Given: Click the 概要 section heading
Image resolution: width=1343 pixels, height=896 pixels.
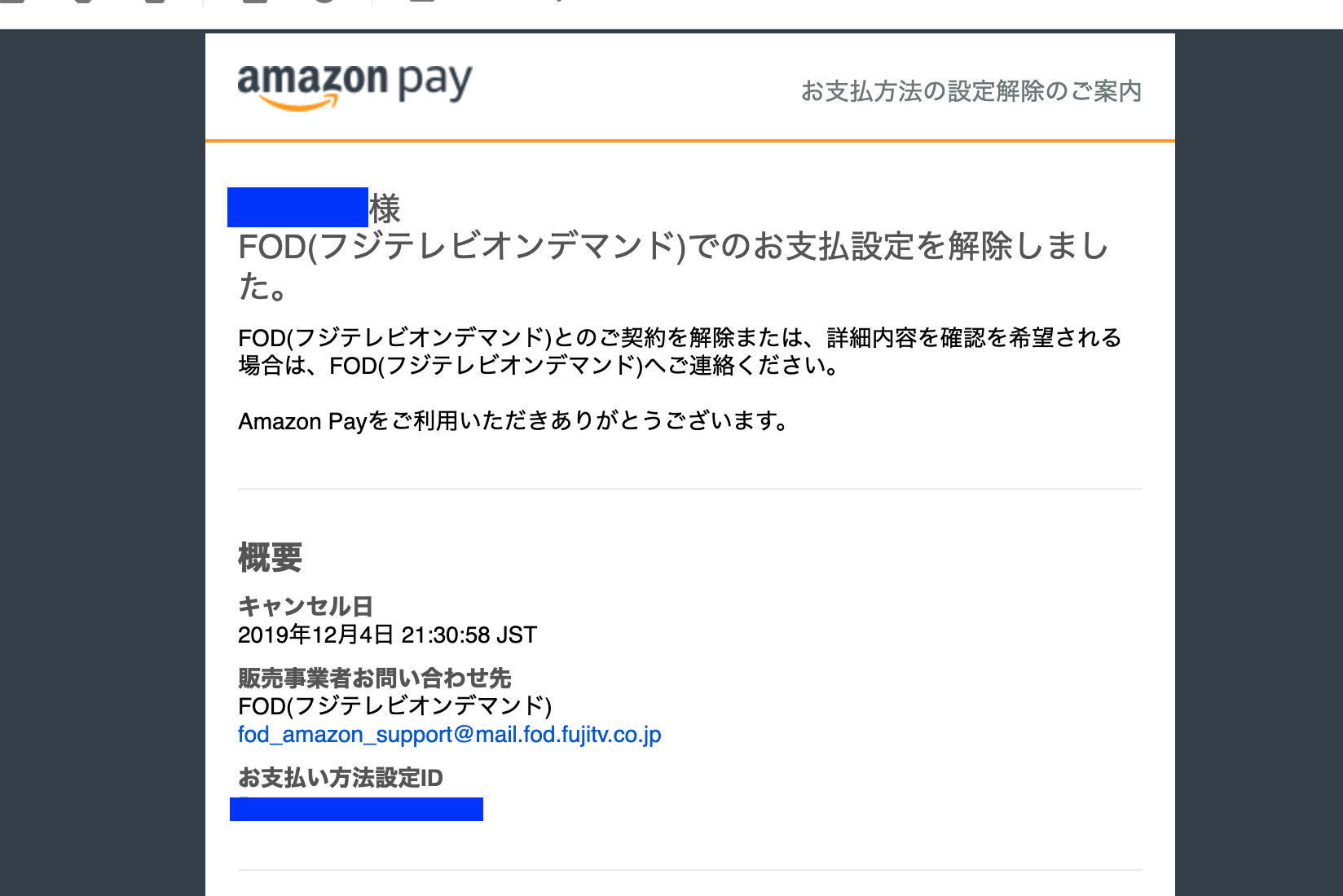Looking at the screenshot, I should pyautogui.click(x=270, y=558).
